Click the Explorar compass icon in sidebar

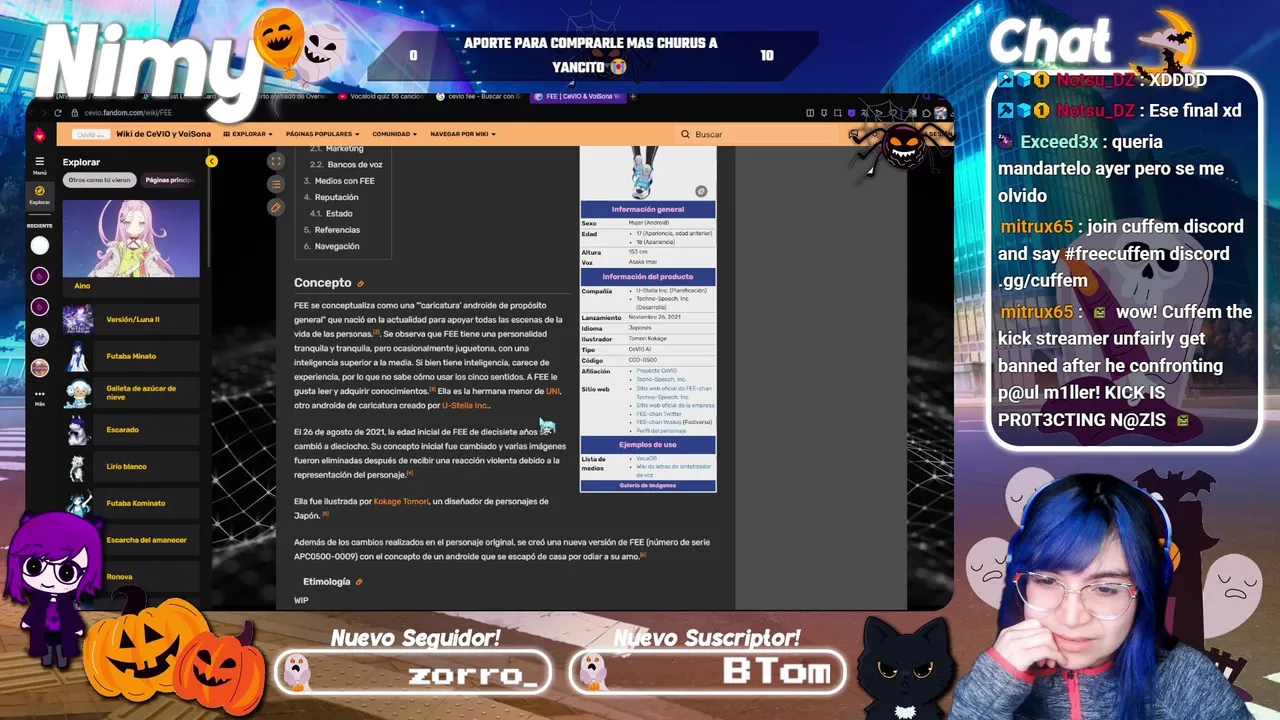pyautogui.click(x=40, y=191)
